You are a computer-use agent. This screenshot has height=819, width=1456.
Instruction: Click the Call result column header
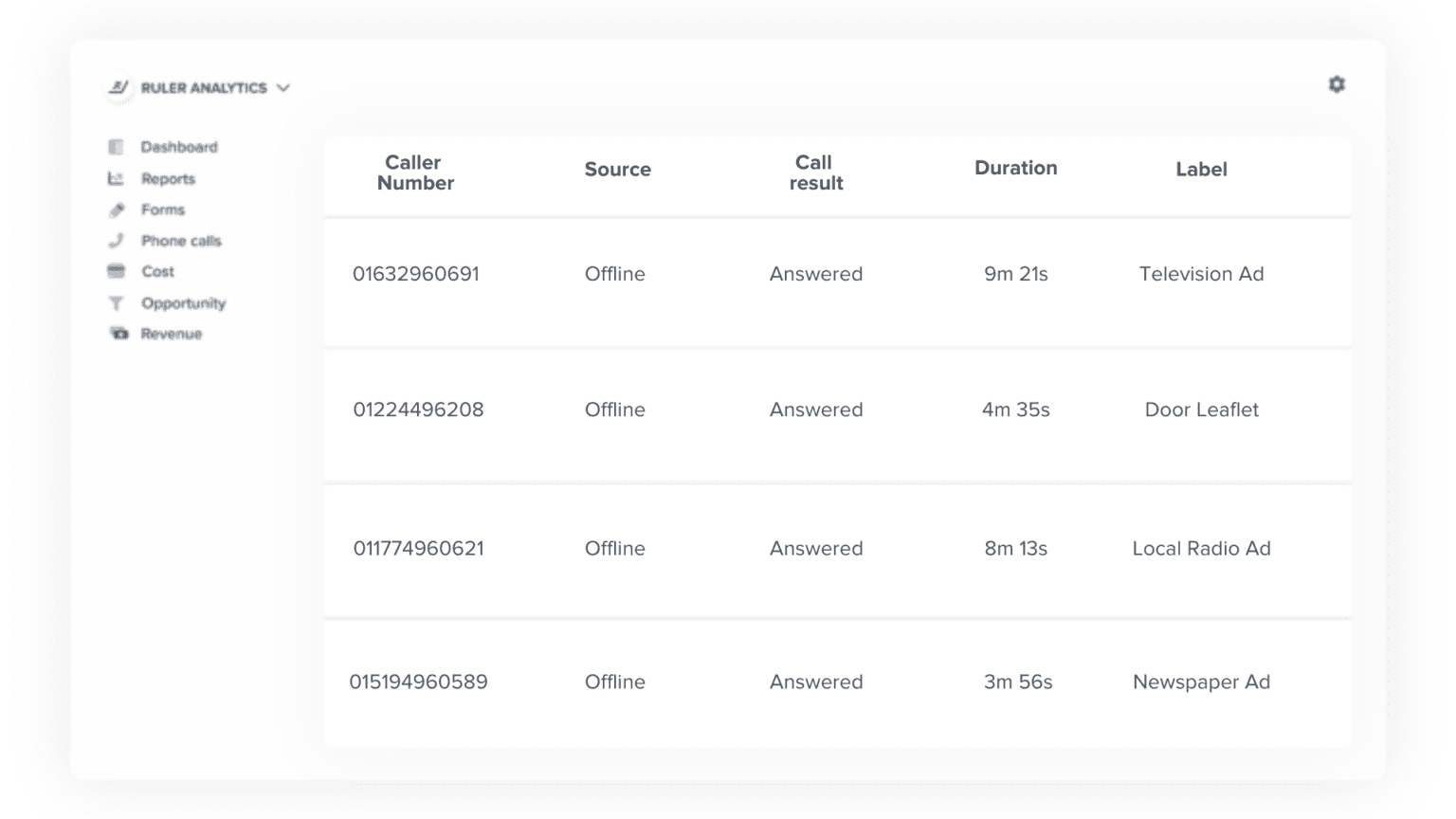coord(816,173)
